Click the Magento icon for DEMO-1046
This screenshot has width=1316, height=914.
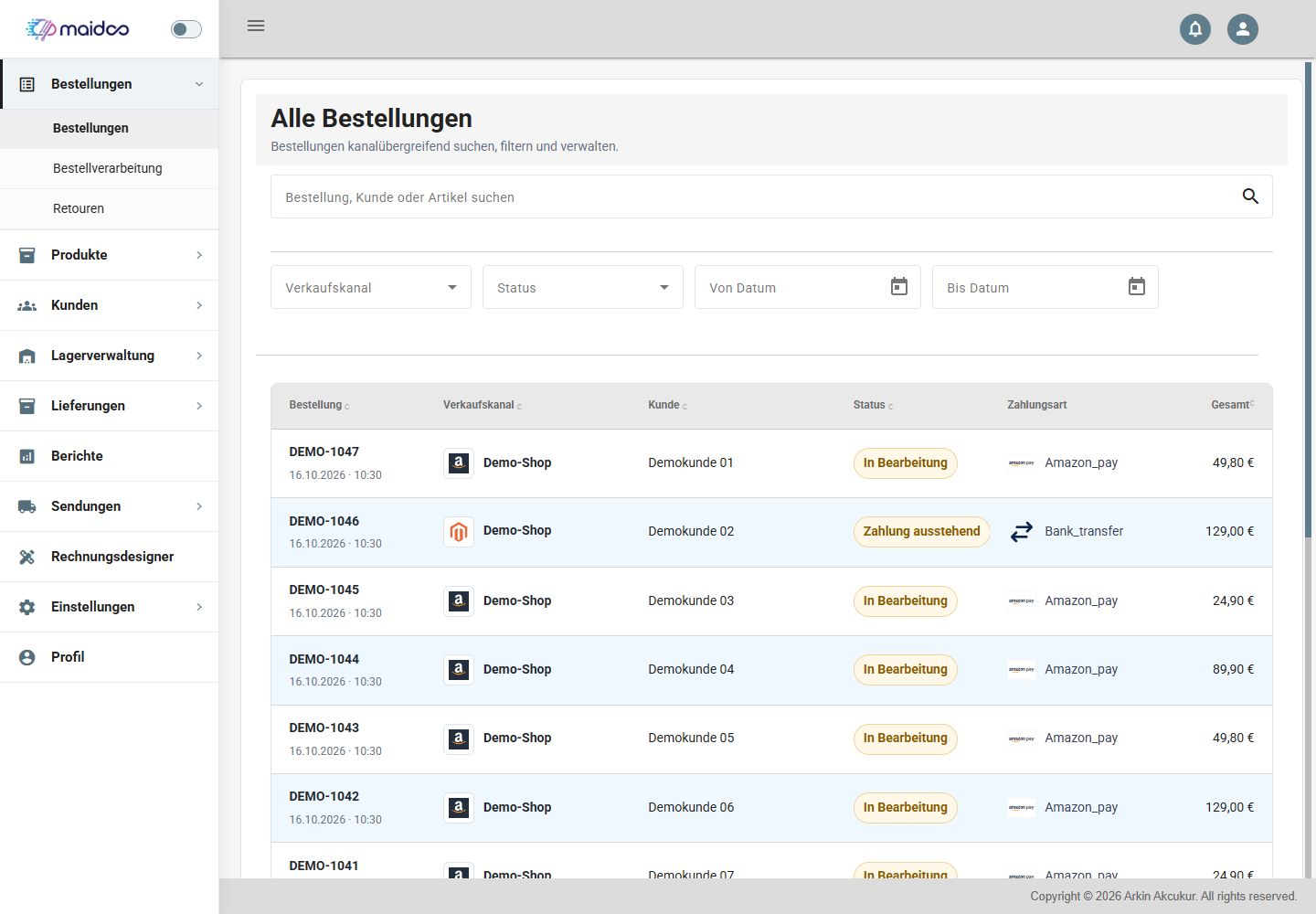(459, 531)
